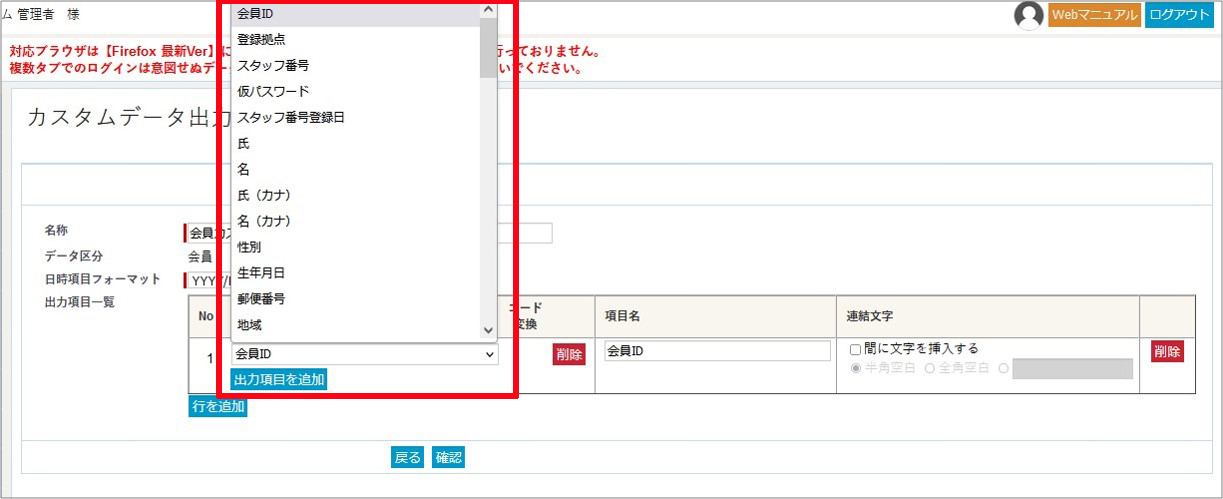This screenshot has width=1223, height=499.
Task: Click the dropdown list scrollbar thumb
Action: pyautogui.click(x=488, y=48)
